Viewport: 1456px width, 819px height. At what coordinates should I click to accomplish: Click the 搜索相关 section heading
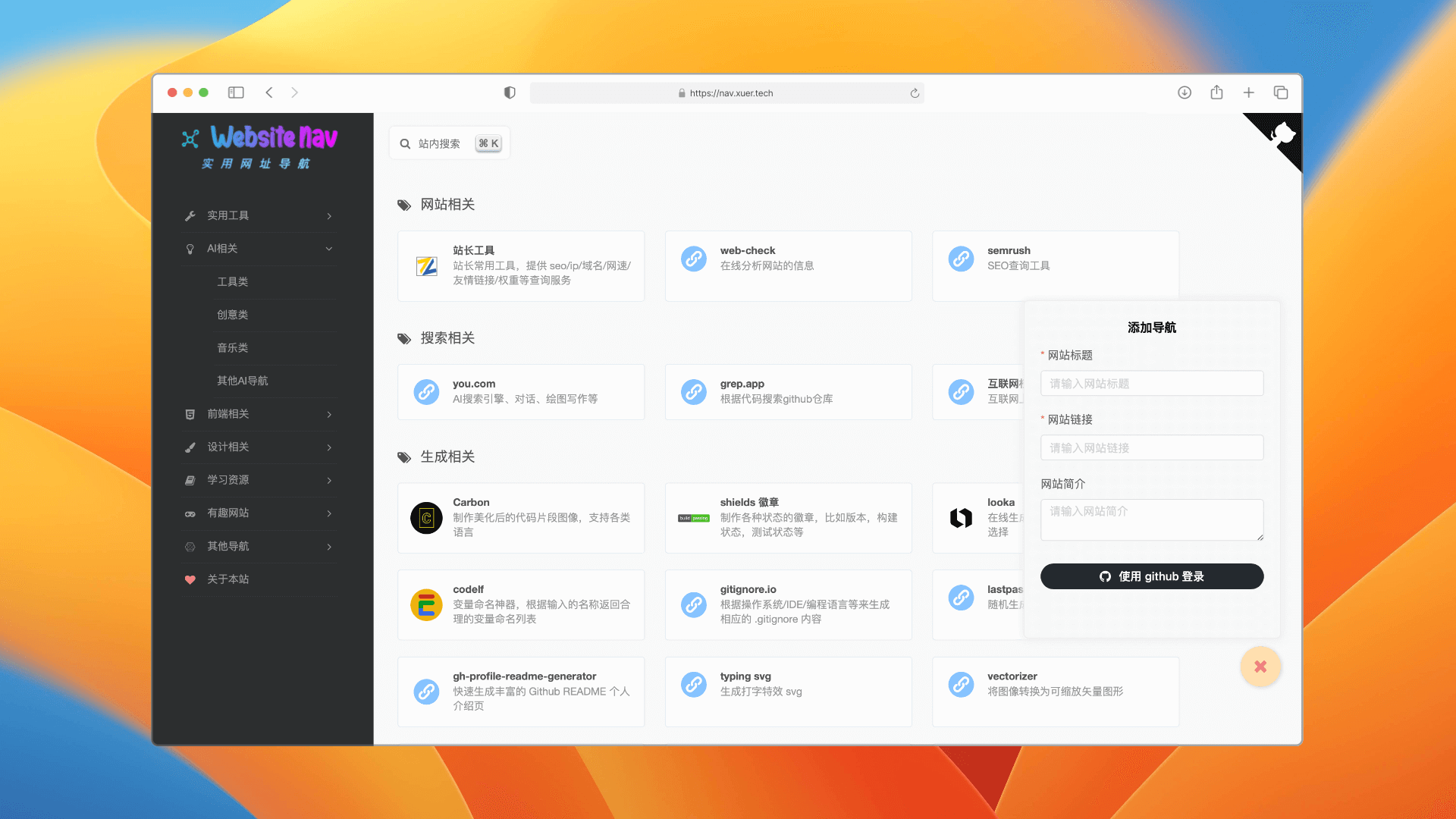(447, 338)
